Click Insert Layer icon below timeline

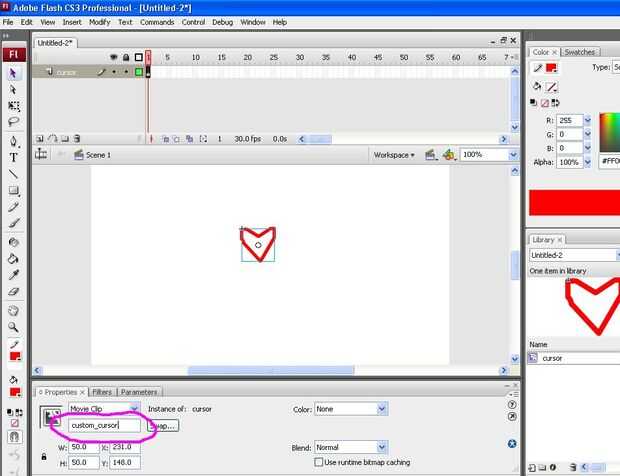coord(40,139)
